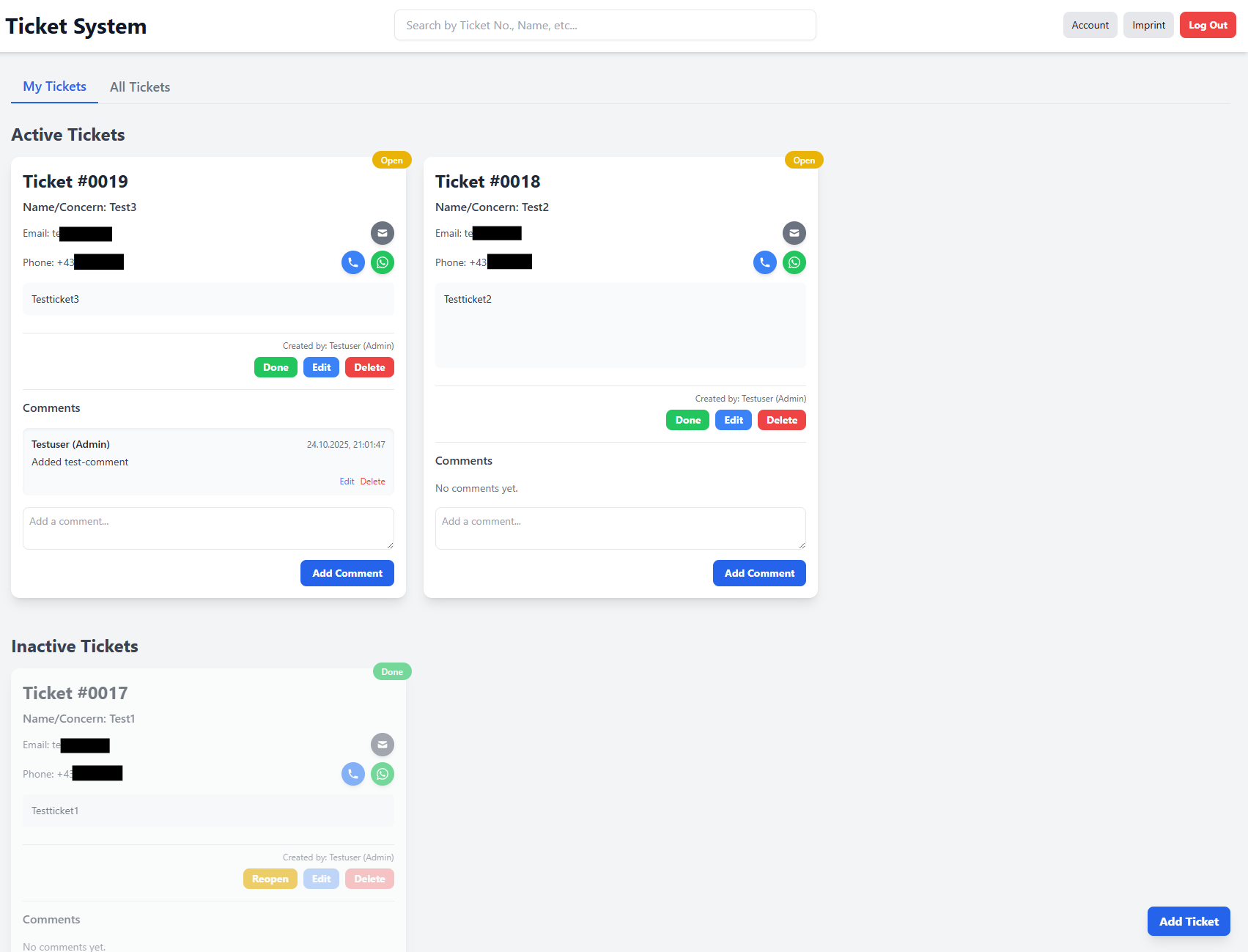Open email for Ticket #0019
Viewport: 1248px width, 952px height.
pyautogui.click(x=382, y=233)
